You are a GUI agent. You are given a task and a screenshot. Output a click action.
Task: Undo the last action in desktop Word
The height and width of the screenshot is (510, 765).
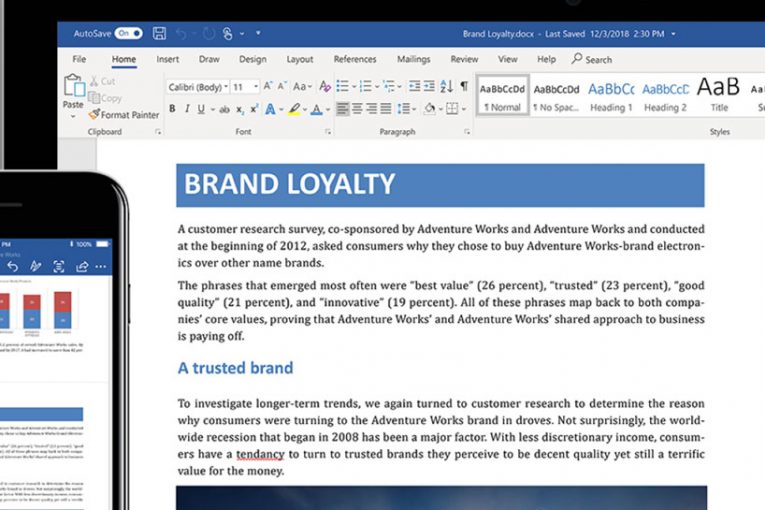181,34
